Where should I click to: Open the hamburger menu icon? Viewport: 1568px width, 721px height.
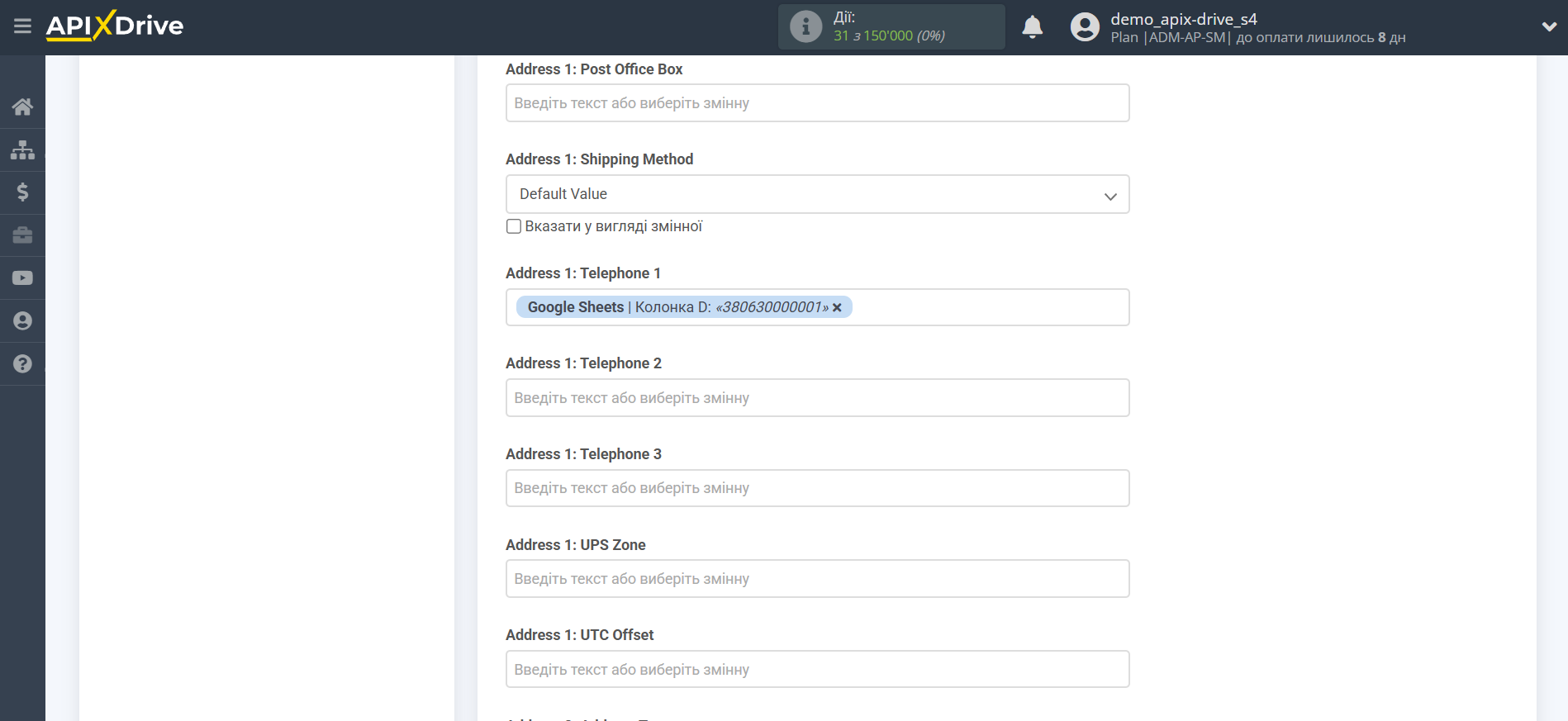point(22,26)
